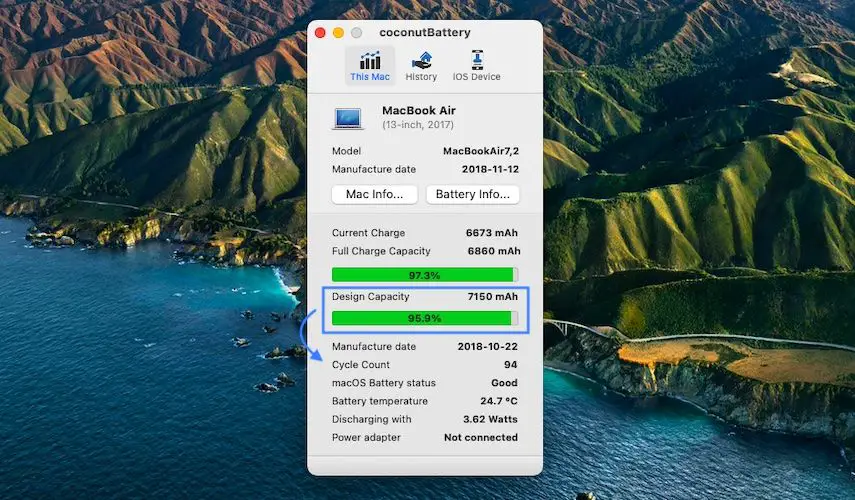855x500 pixels.
Task: Open the Mac Info... button
Action: pos(375,194)
